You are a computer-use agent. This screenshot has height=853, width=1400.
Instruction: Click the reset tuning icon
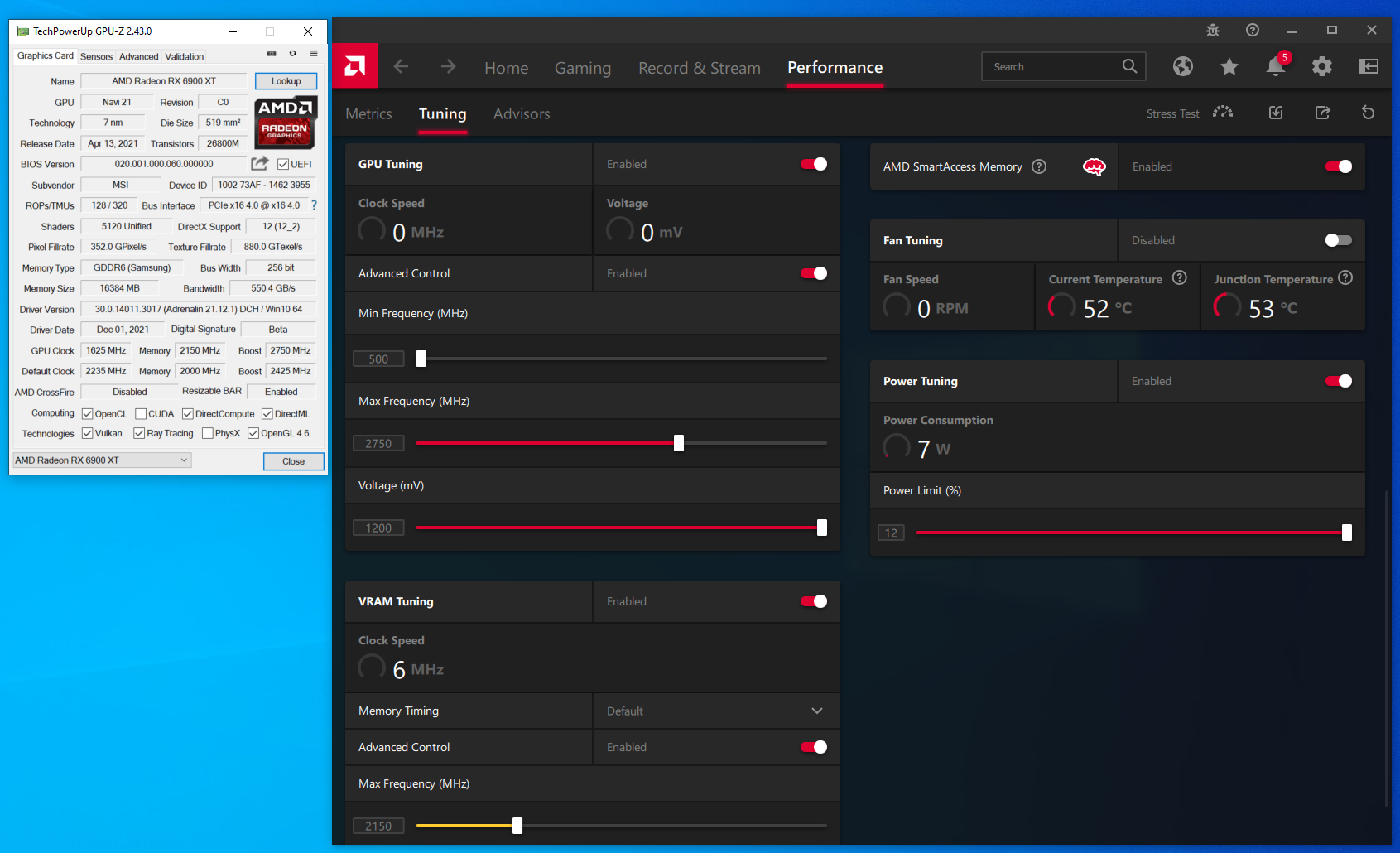(x=1368, y=113)
